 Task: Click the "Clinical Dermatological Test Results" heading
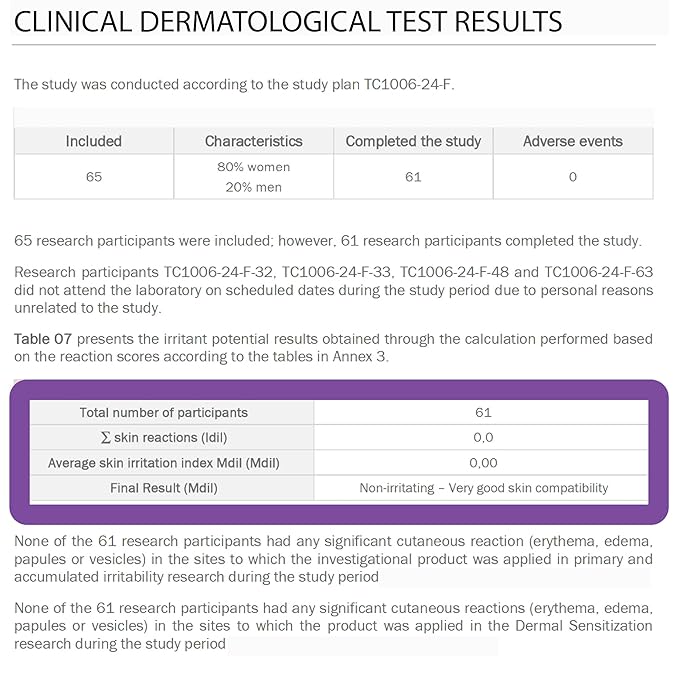(x=288, y=21)
